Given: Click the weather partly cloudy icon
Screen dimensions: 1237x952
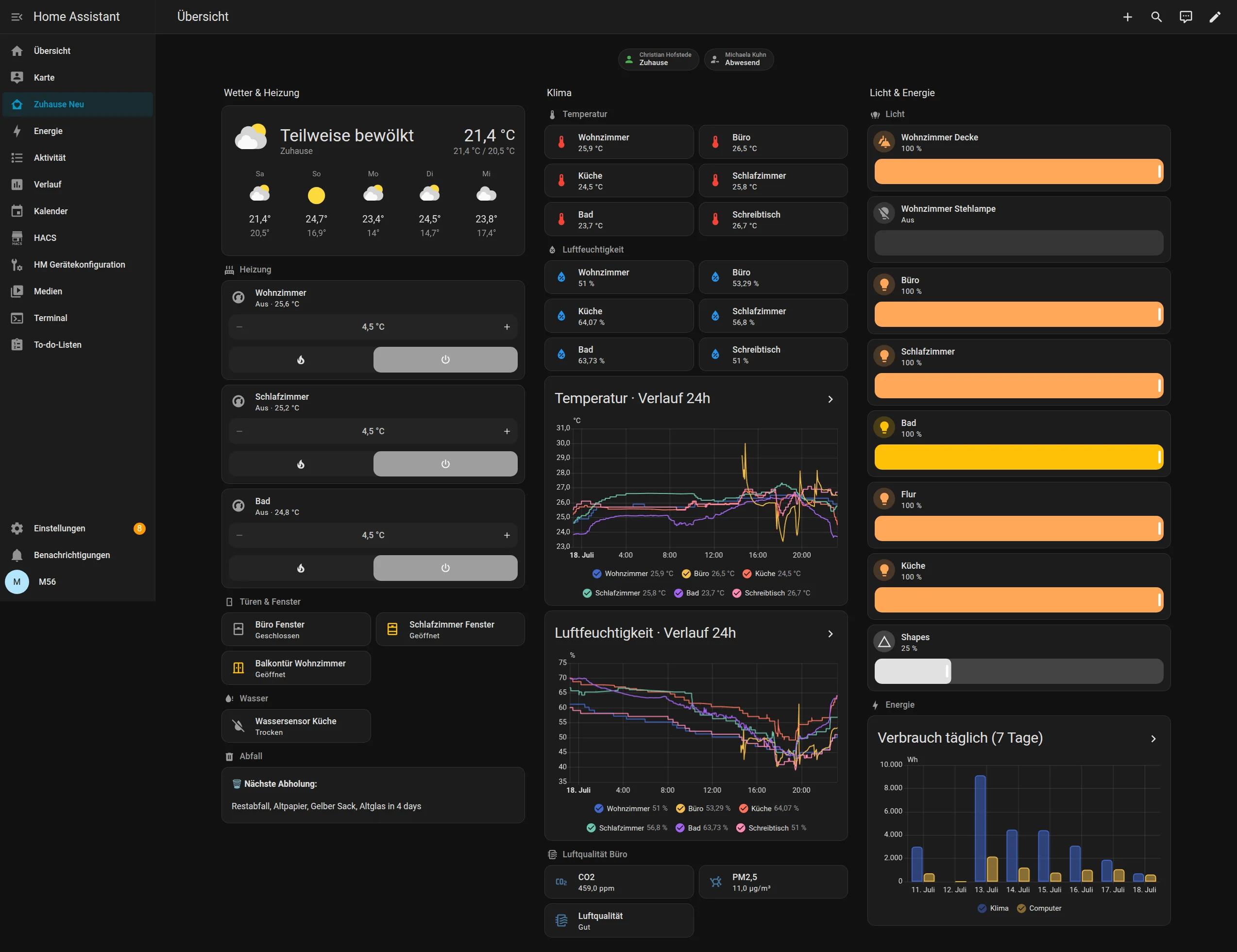Looking at the screenshot, I should tap(251, 136).
